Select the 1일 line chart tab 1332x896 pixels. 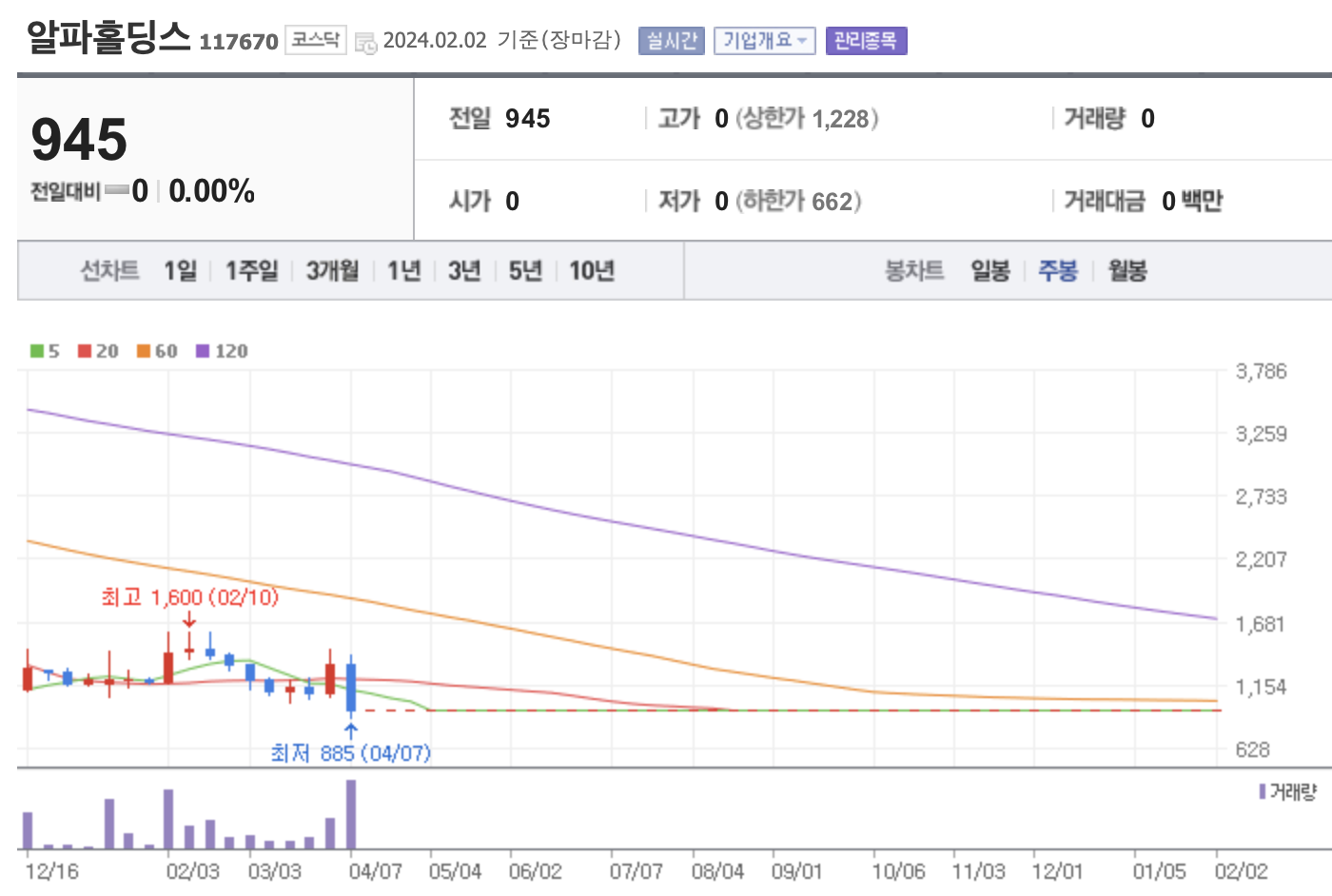pos(181,271)
